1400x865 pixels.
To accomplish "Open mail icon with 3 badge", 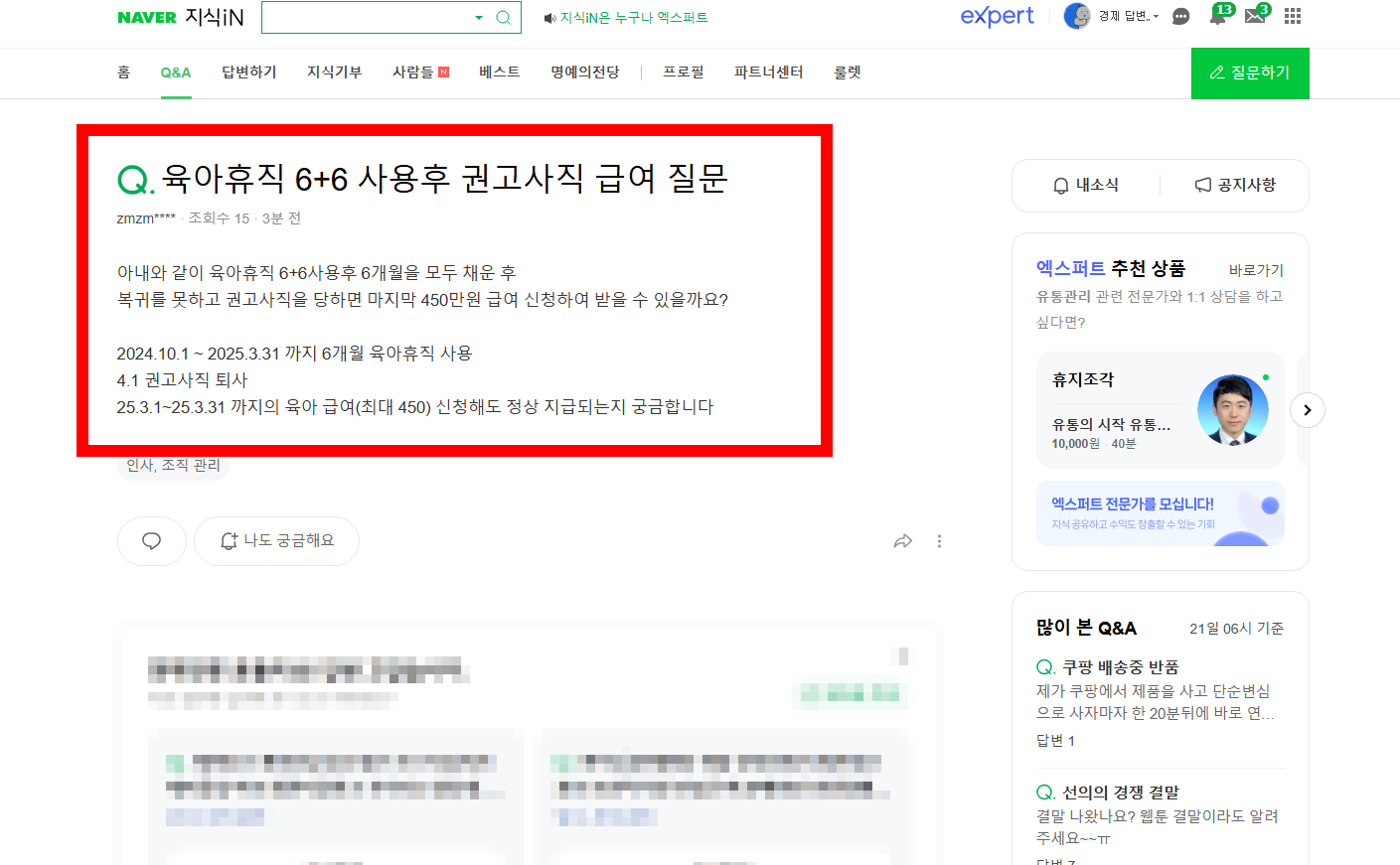I will point(1257,14).
